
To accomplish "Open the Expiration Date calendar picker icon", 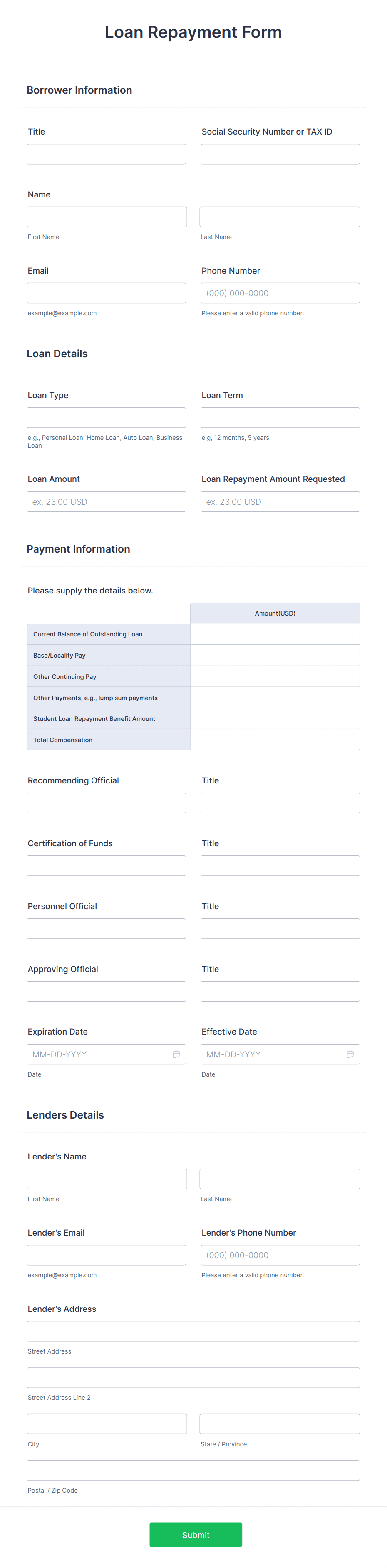I will [176, 1054].
